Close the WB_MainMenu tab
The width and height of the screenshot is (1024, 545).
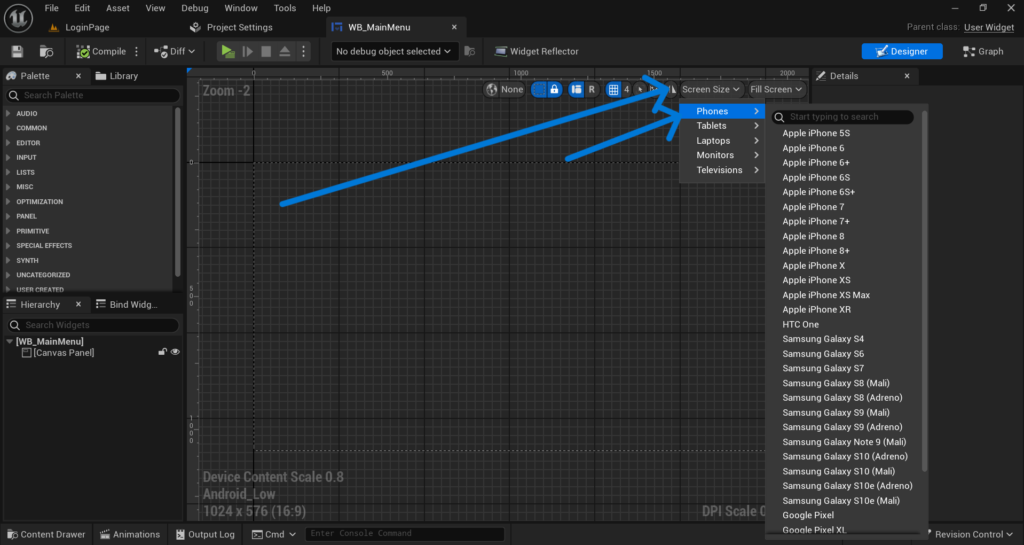tap(454, 27)
